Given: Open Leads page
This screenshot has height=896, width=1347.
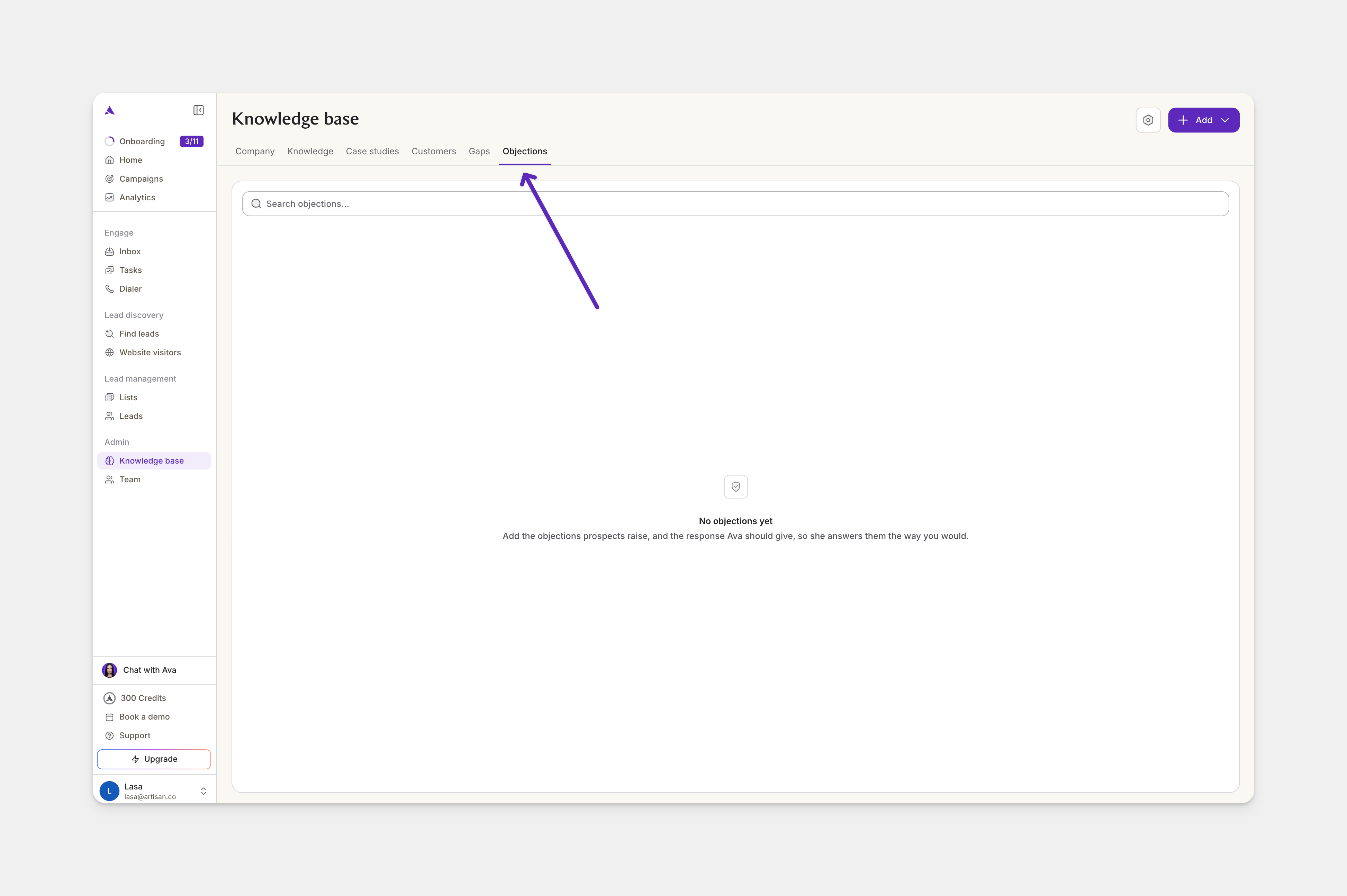Looking at the screenshot, I should pyautogui.click(x=154, y=416).
